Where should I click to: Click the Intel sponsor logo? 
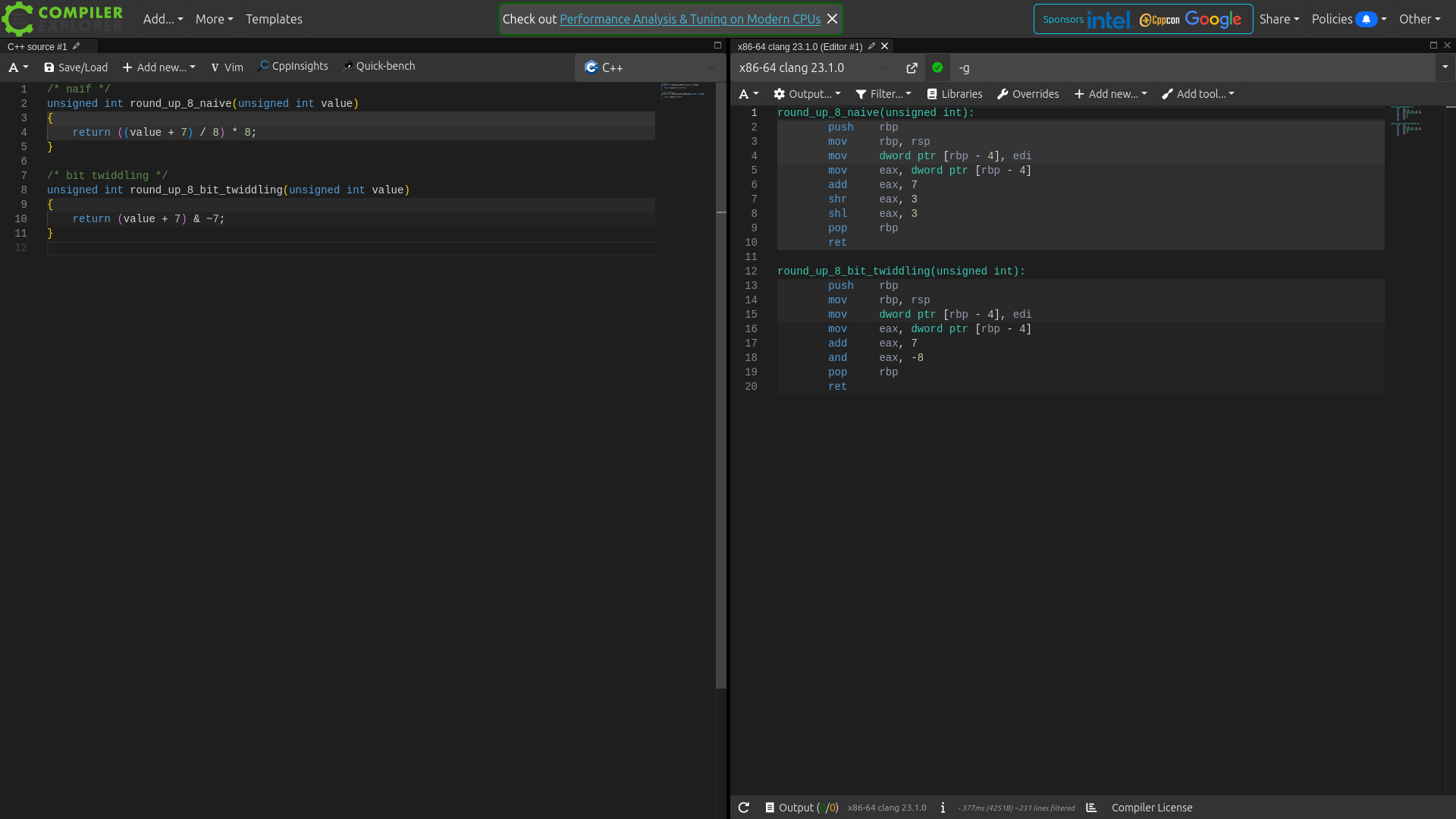tap(1109, 20)
